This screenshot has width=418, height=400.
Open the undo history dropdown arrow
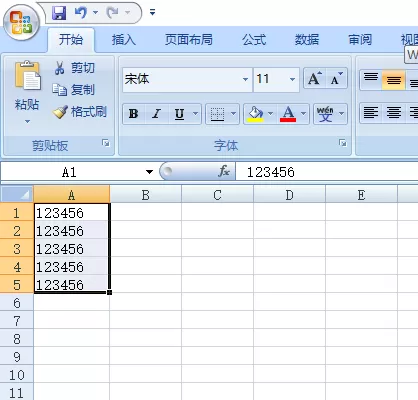click(95, 13)
